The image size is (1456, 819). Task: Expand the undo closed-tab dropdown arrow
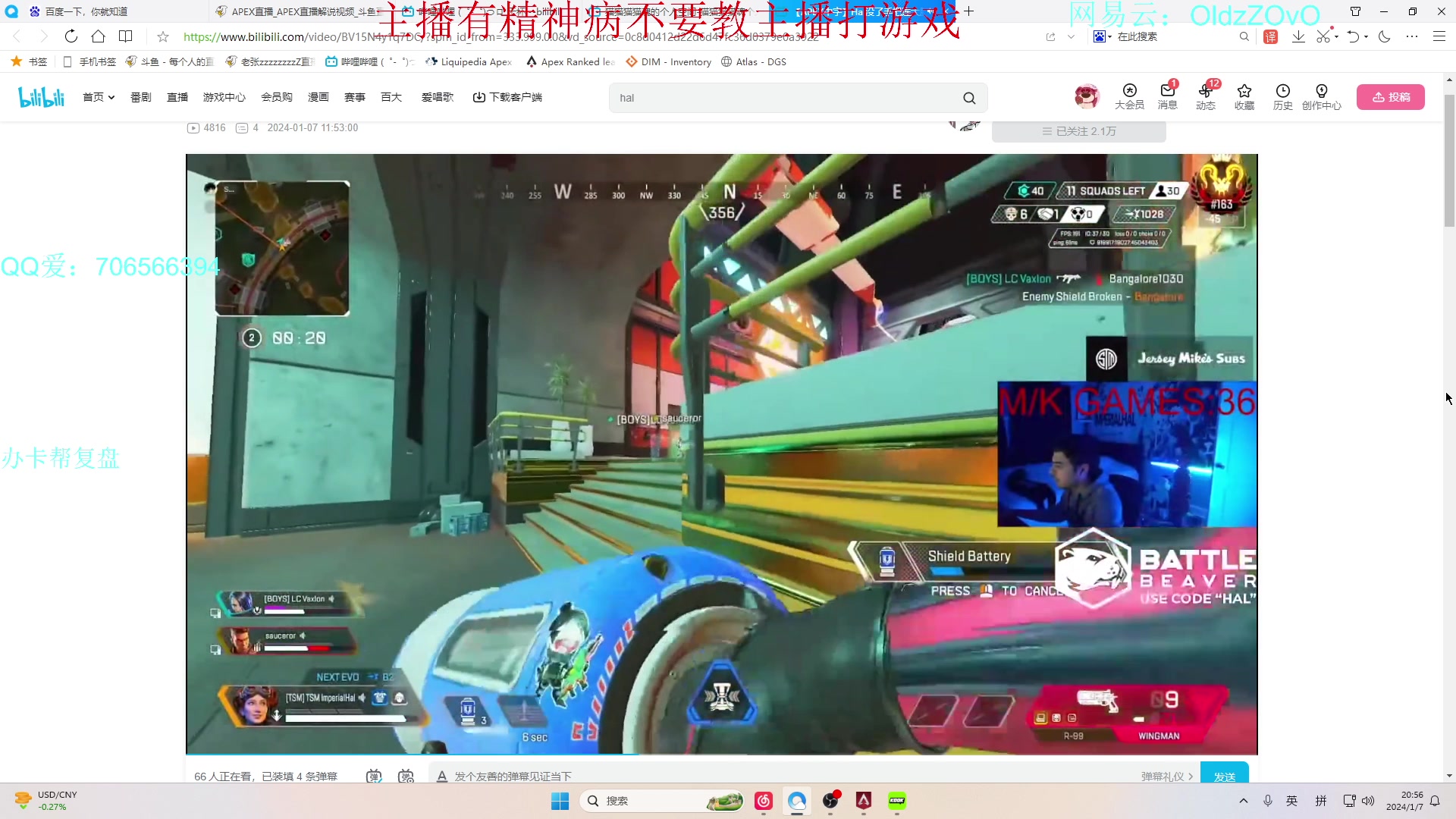coord(1367,36)
